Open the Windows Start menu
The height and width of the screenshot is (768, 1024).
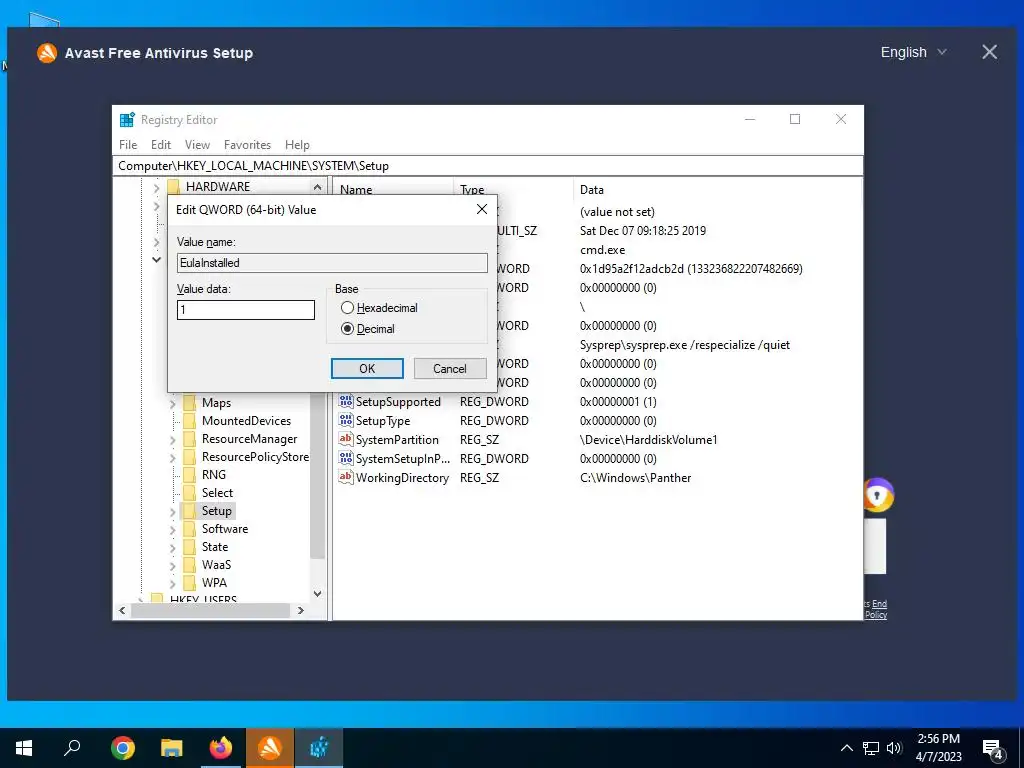[x=24, y=748]
